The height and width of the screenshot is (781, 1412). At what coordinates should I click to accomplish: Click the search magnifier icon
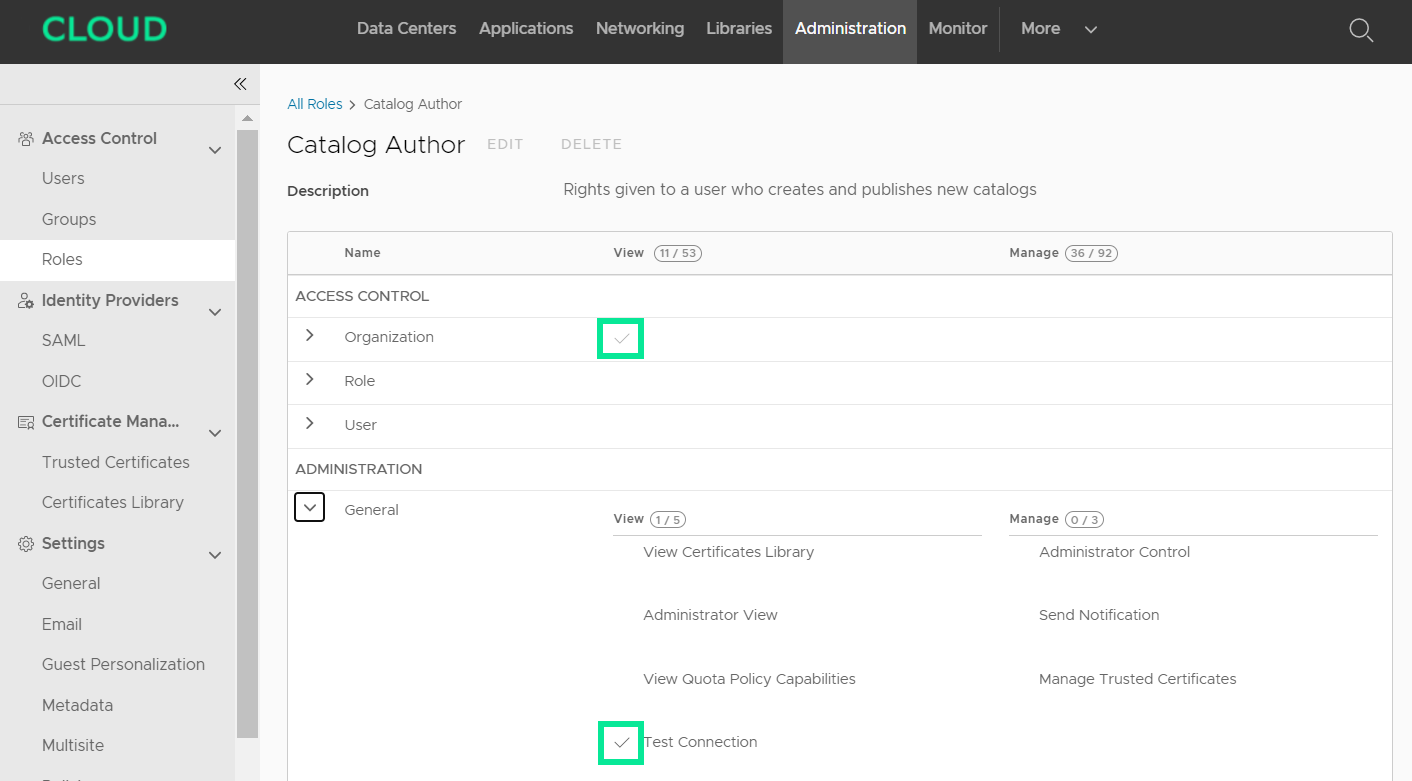(x=1361, y=30)
